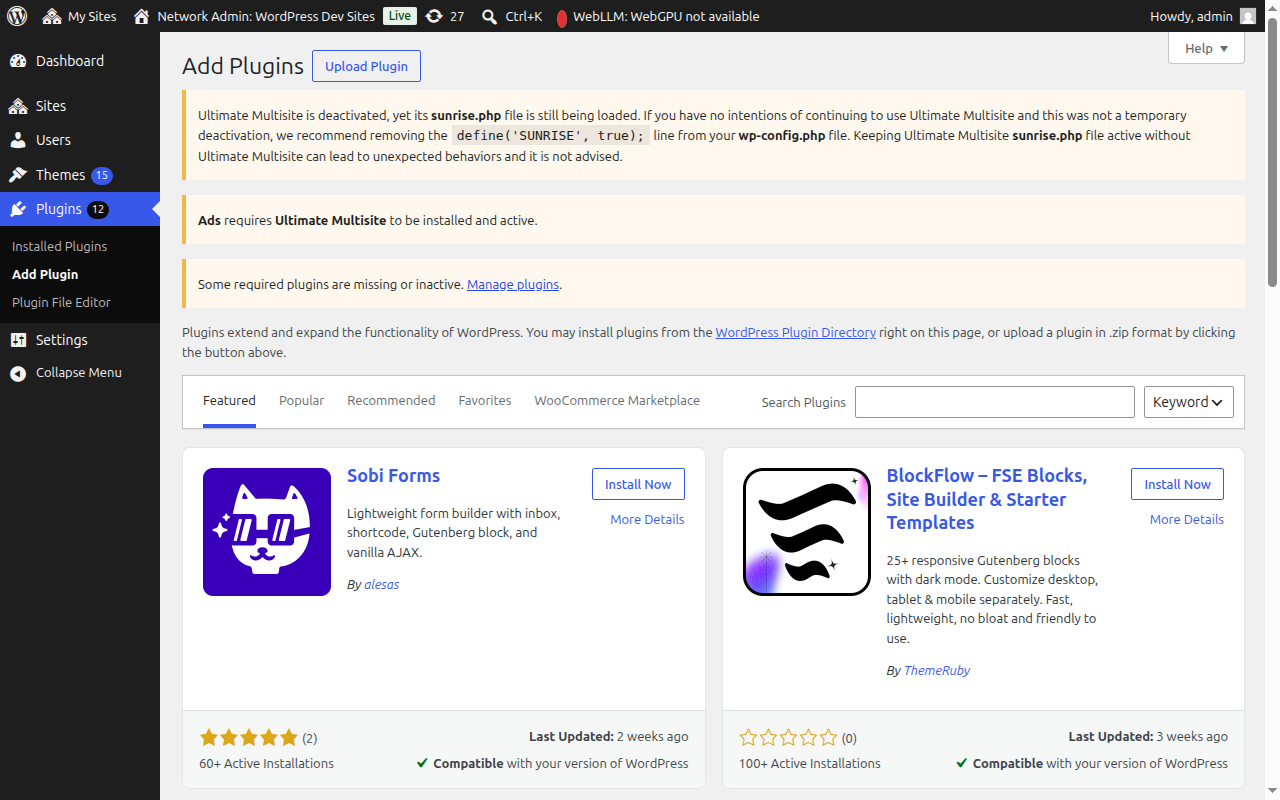Open the Keyword search type dropdown
The height and width of the screenshot is (800, 1280).
pyautogui.click(x=1189, y=402)
